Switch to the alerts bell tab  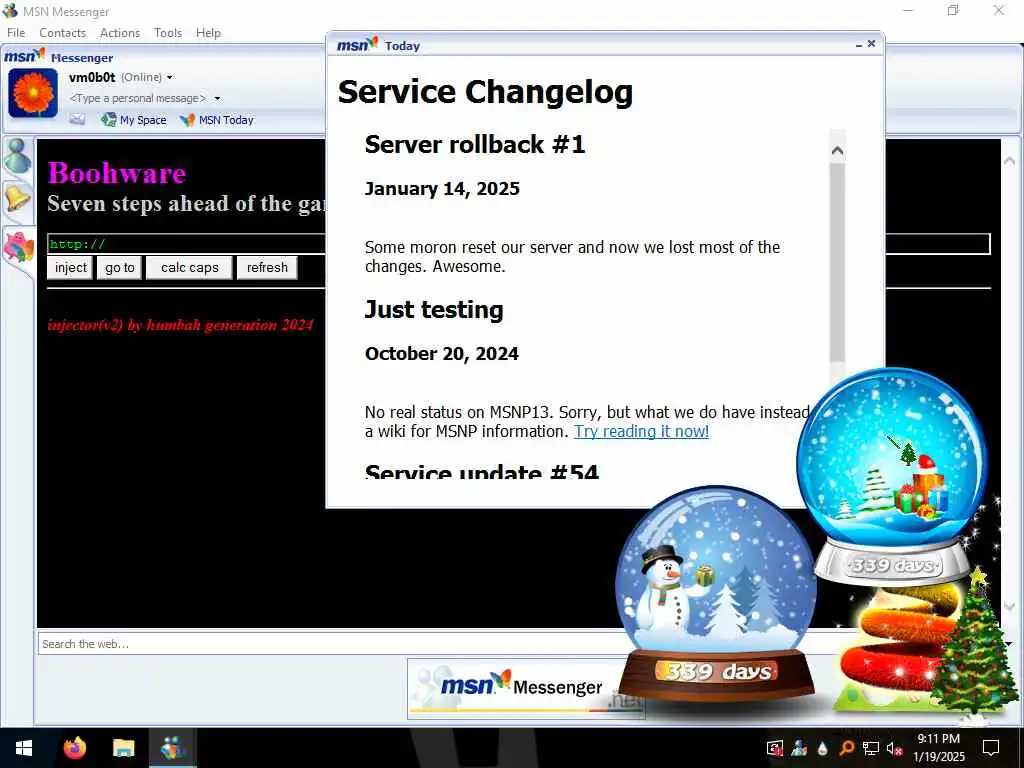point(18,198)
